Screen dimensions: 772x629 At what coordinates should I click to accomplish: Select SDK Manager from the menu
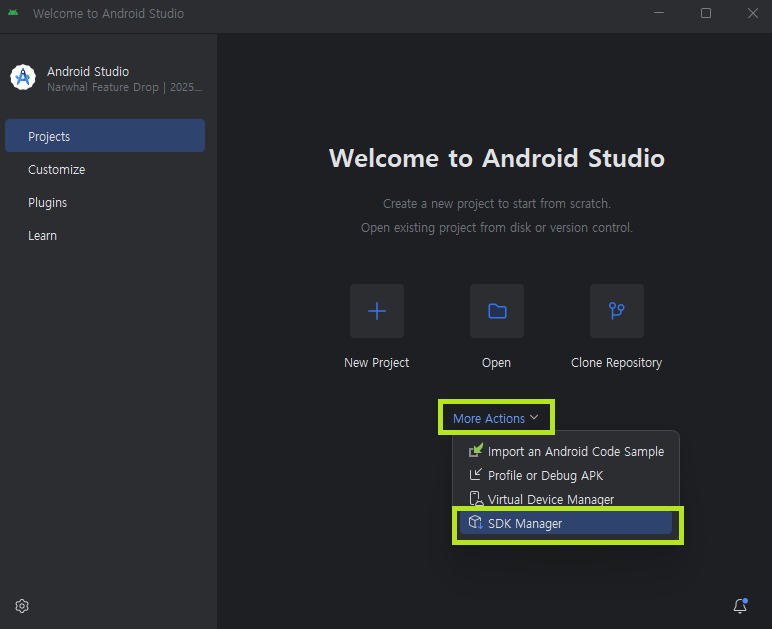pyautogui.click(x=566, y=523)
